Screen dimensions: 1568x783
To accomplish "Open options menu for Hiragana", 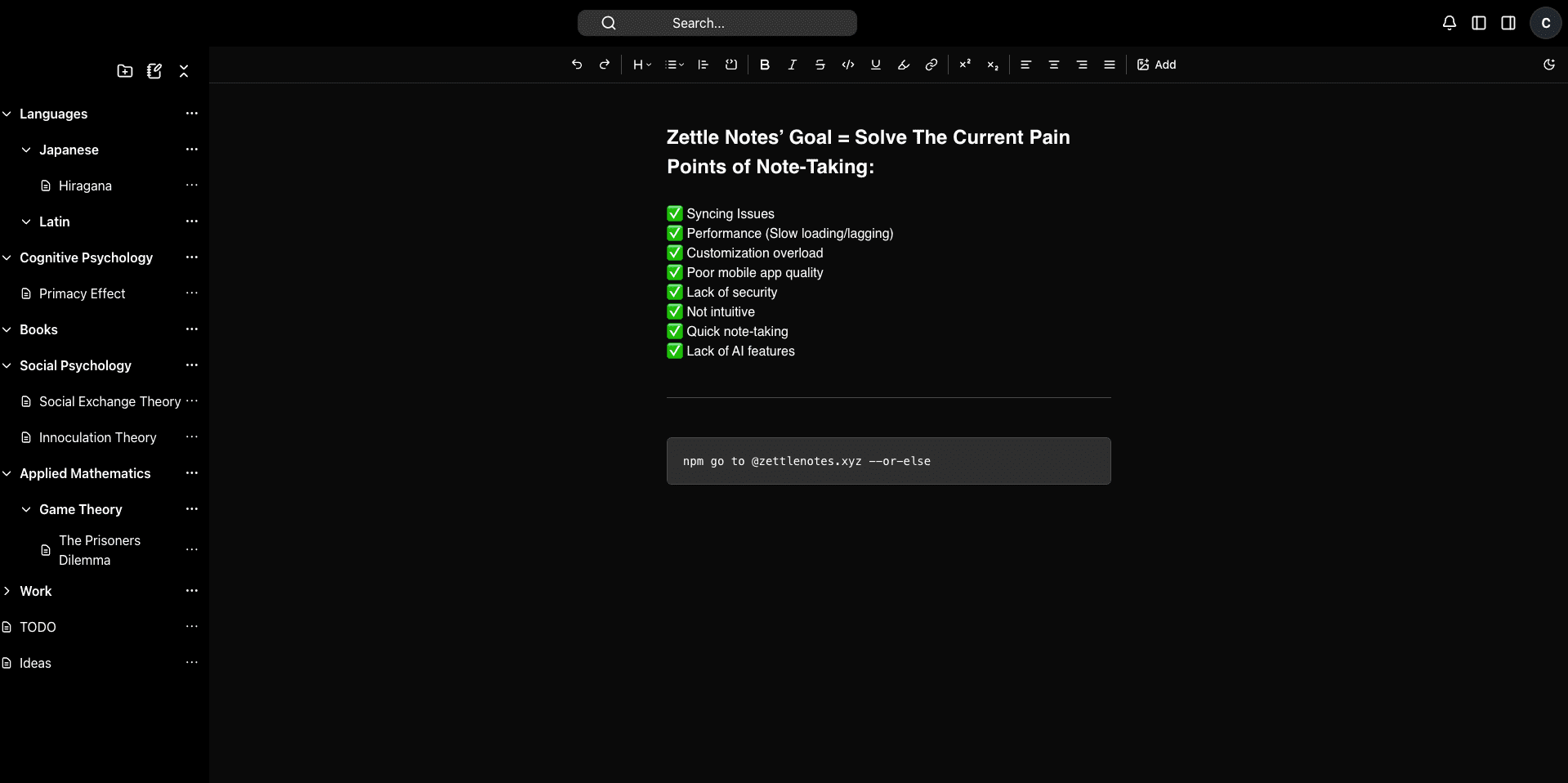I will coord(192,186).
